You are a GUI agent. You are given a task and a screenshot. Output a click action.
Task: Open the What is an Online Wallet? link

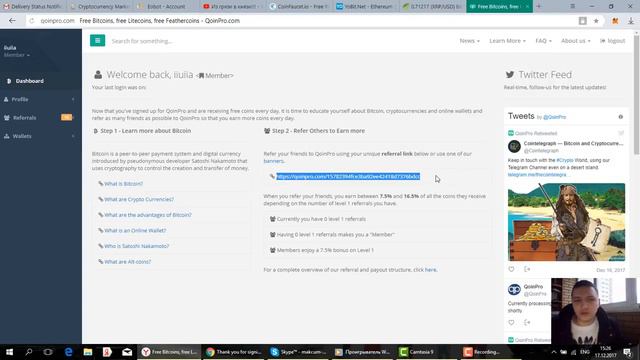click(x=135, y=230)
